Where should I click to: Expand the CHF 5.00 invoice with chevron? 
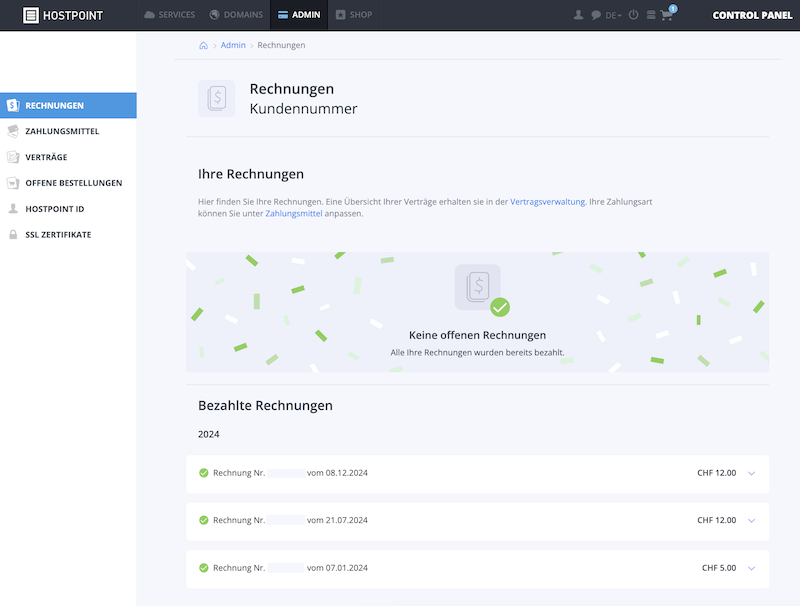point(752,568)
